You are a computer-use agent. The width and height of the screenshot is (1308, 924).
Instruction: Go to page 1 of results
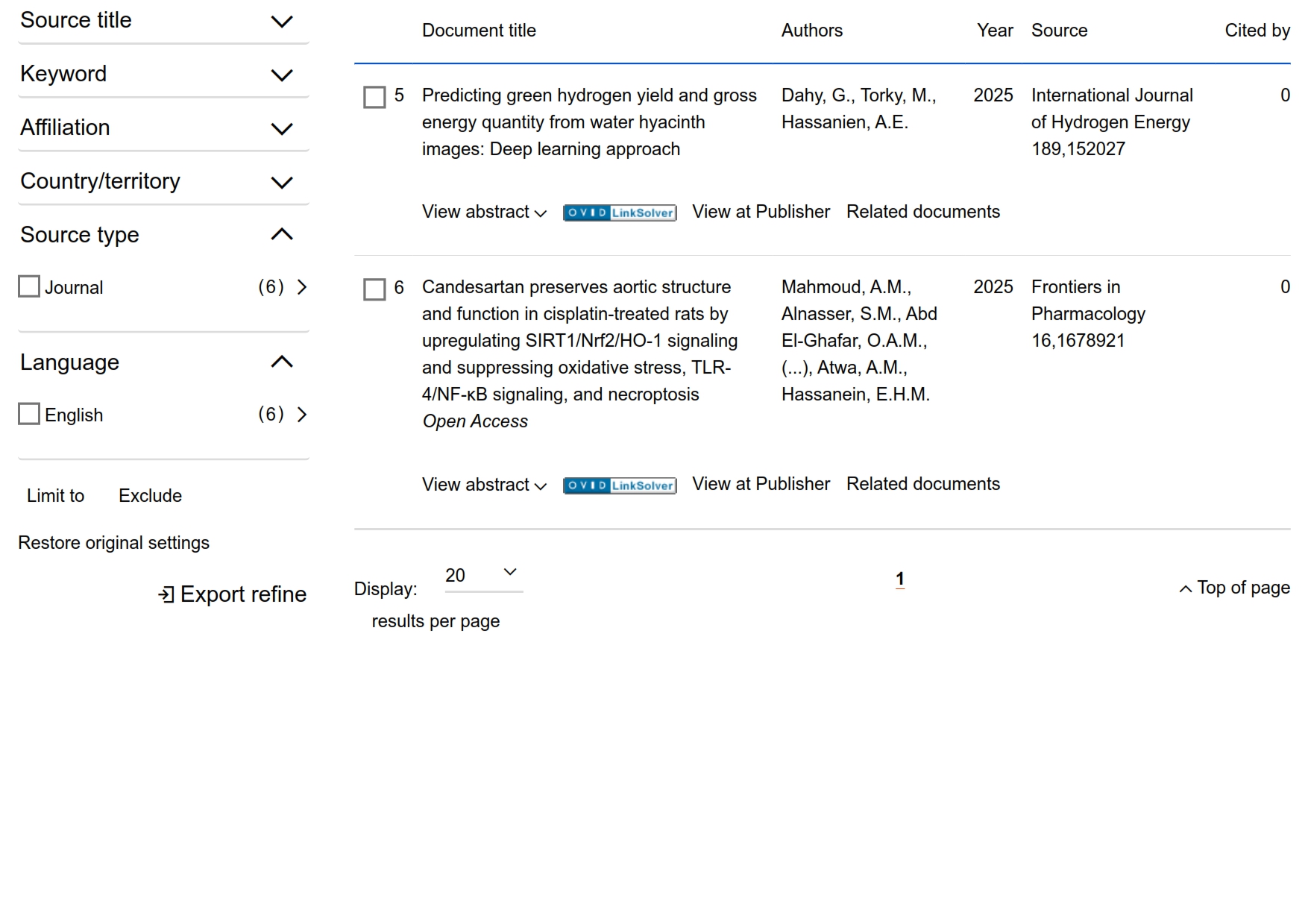coord(899,579)
